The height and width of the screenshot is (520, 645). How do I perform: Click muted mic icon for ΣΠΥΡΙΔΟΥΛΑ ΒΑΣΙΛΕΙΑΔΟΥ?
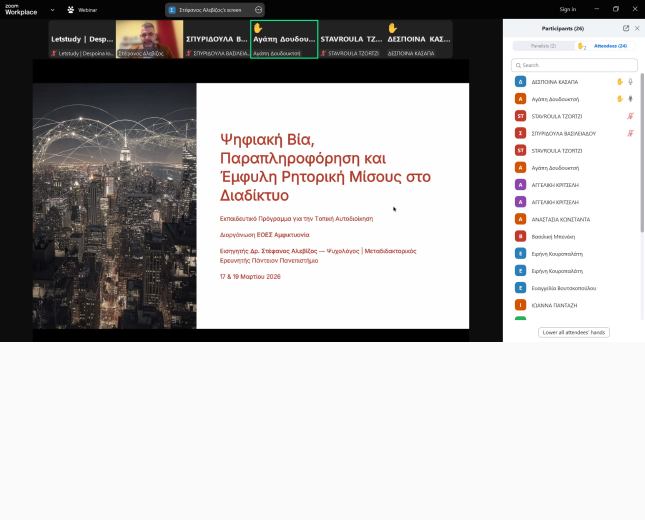(x=630, y=133)
